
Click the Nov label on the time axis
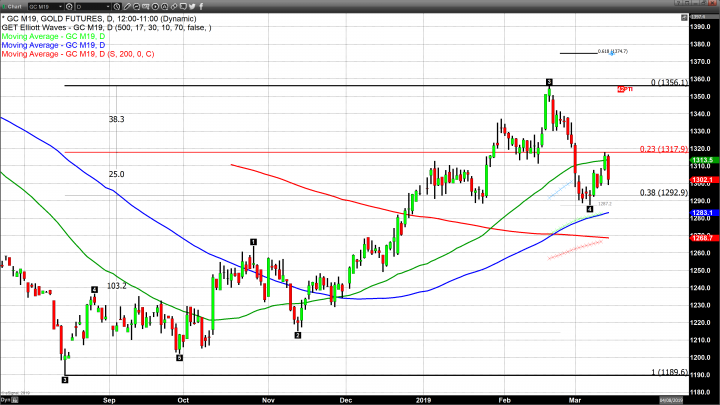coord(269,400)
